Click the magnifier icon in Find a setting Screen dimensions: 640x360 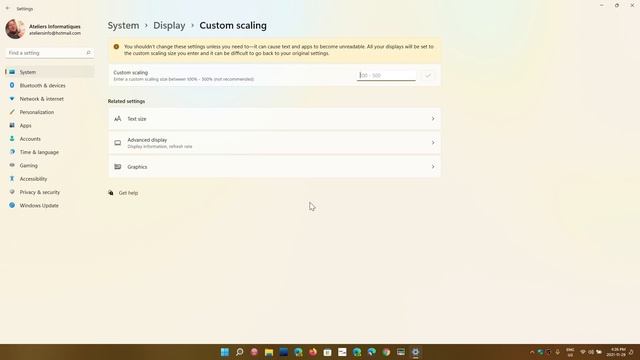click(x=88, y=53)
